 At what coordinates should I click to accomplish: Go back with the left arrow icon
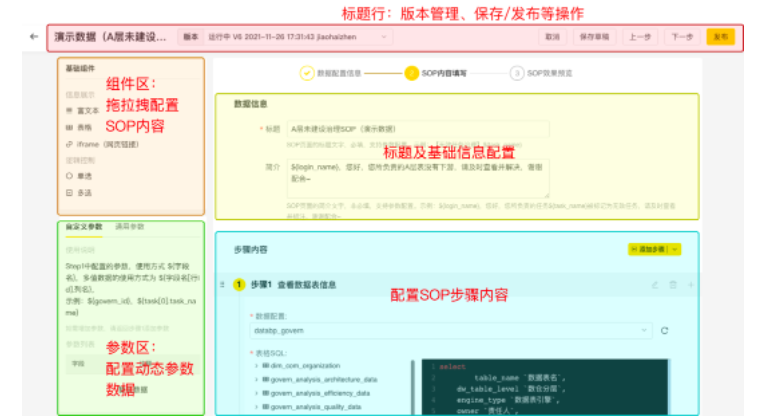point(34,36)
